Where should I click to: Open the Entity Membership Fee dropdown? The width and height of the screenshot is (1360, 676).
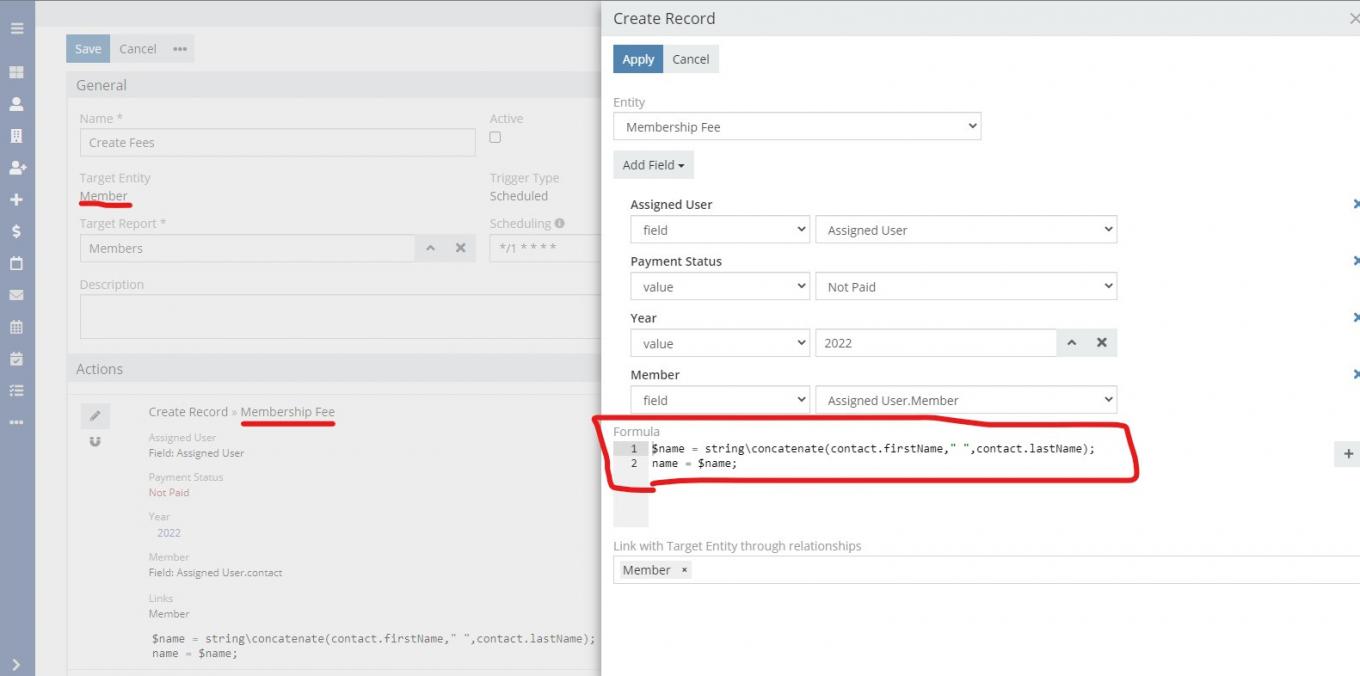pyautogui.click(x=796, y=127)
